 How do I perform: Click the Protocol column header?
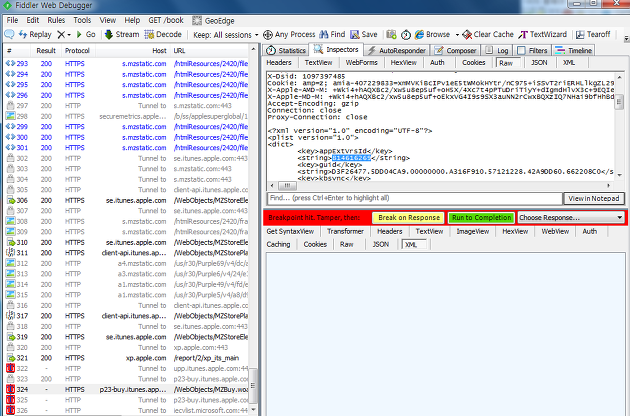tap(77, 51)
